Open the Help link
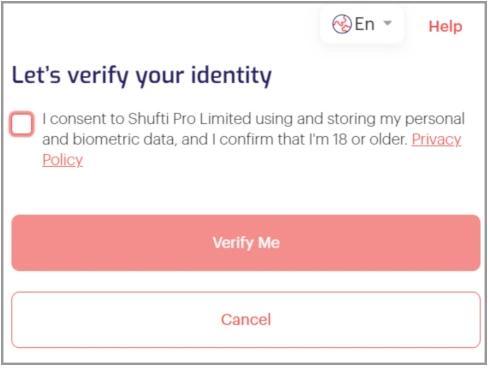This screenshot has width=488, height=368. (445, 26)
